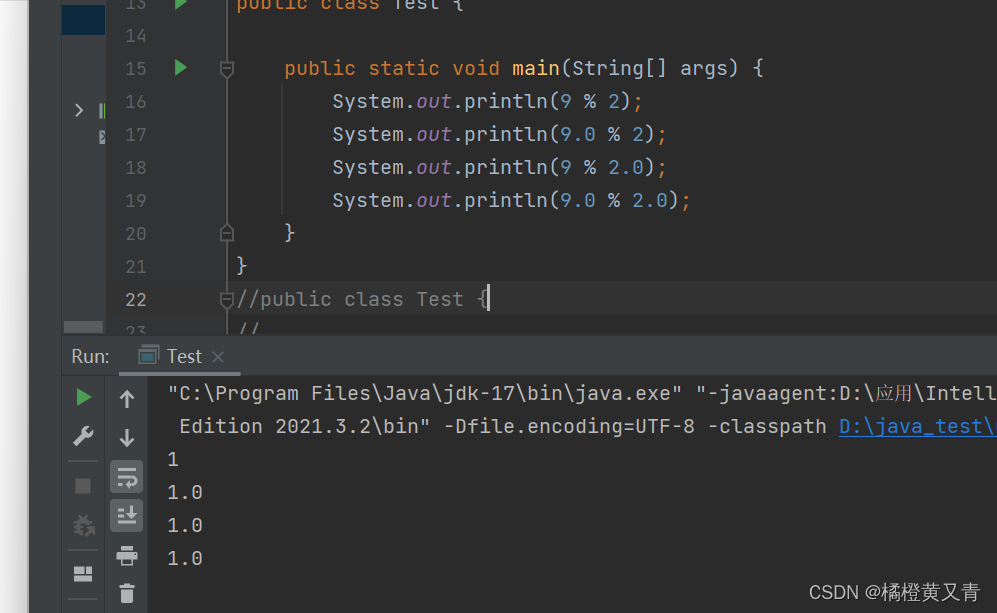The width and height of the screenshot is (997, 613).
Task: Click the first console output value 1
Action: point(173,459)
